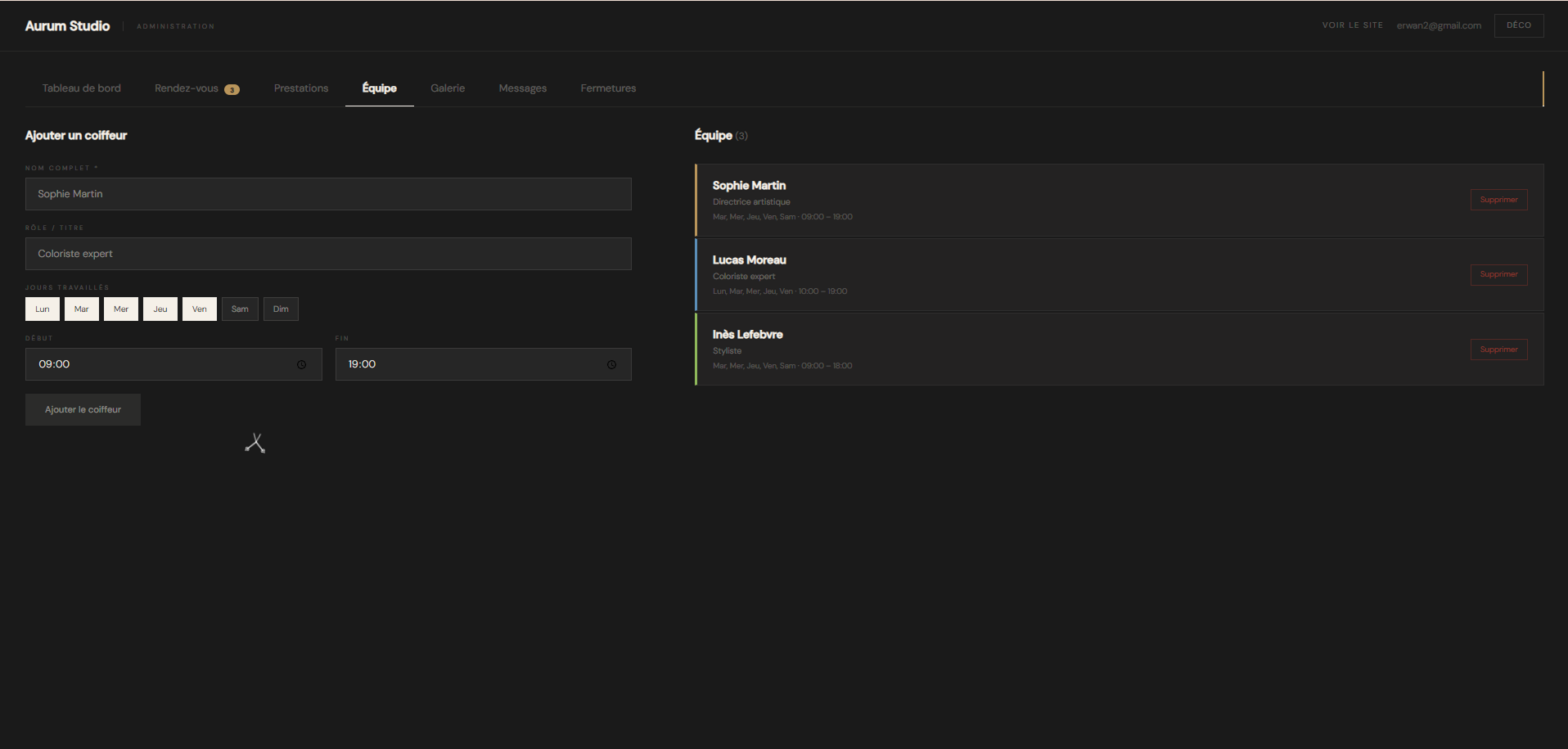Click the Fin time field 19:00
The image size is (1568, 749).
484,364
